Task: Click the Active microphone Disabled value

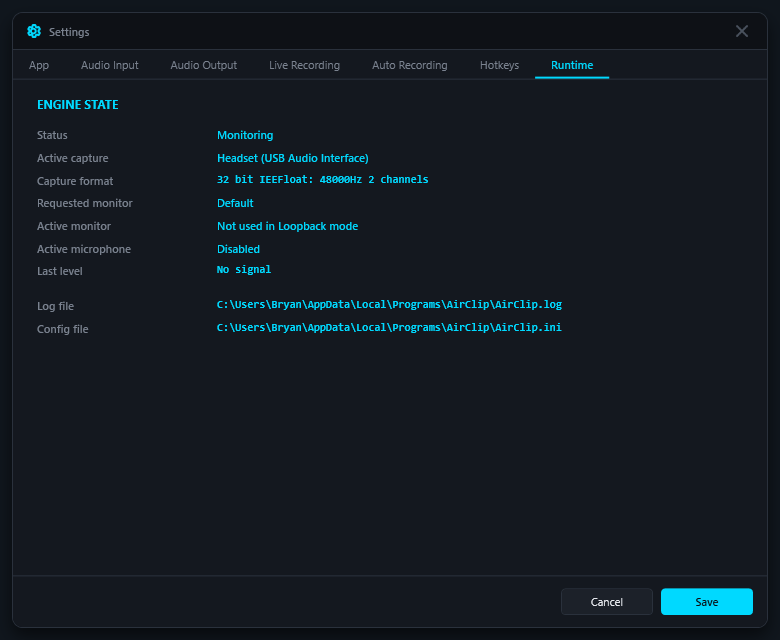Action: [238, 249]
